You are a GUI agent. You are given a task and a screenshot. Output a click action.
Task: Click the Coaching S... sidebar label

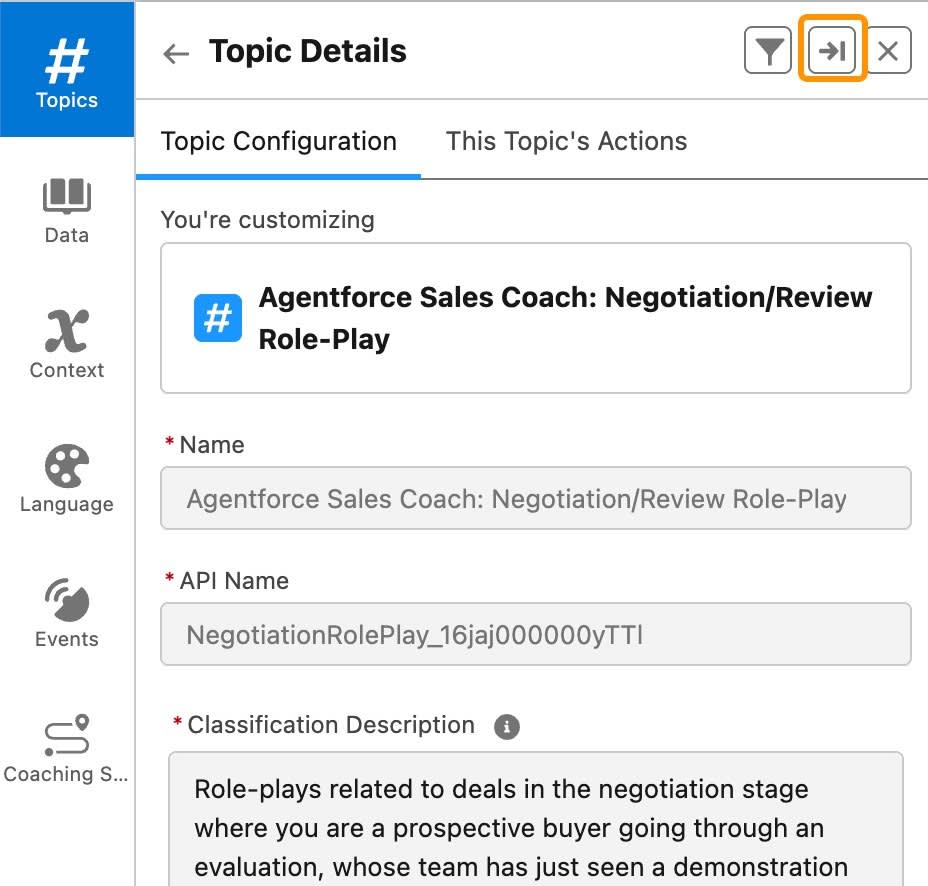67,774
